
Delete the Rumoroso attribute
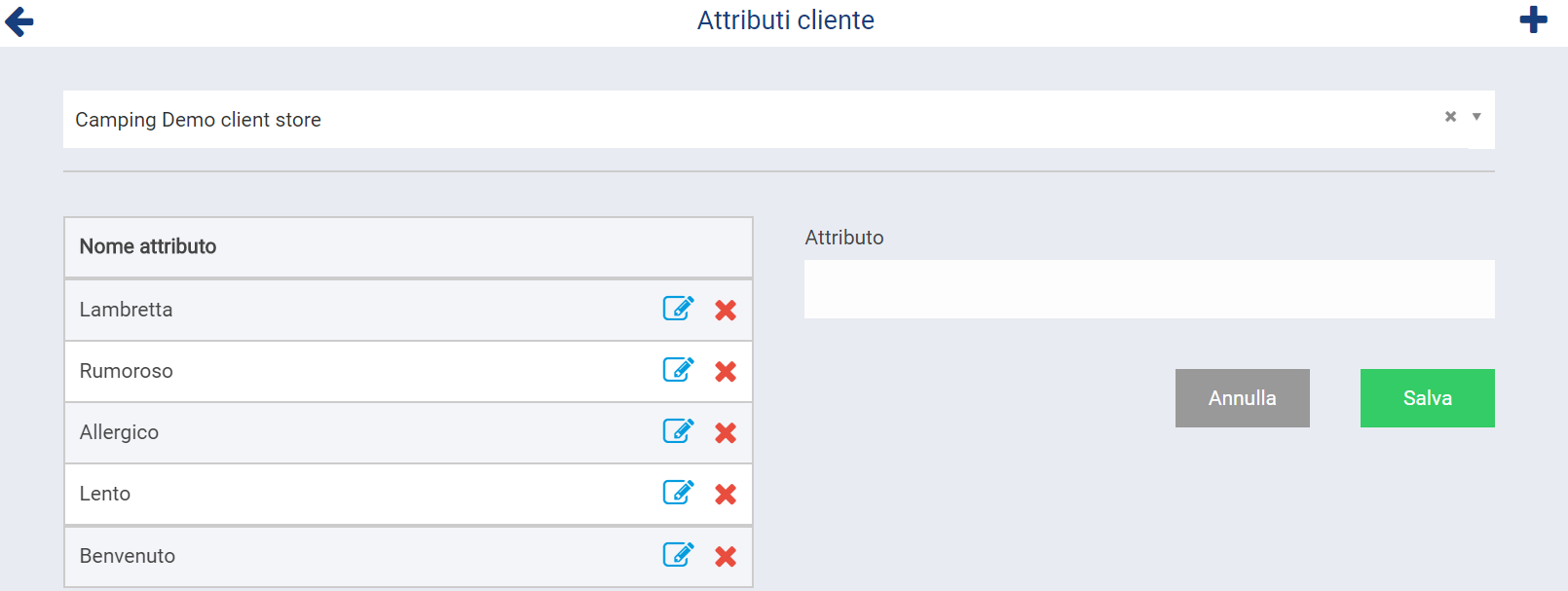point(726,371)
